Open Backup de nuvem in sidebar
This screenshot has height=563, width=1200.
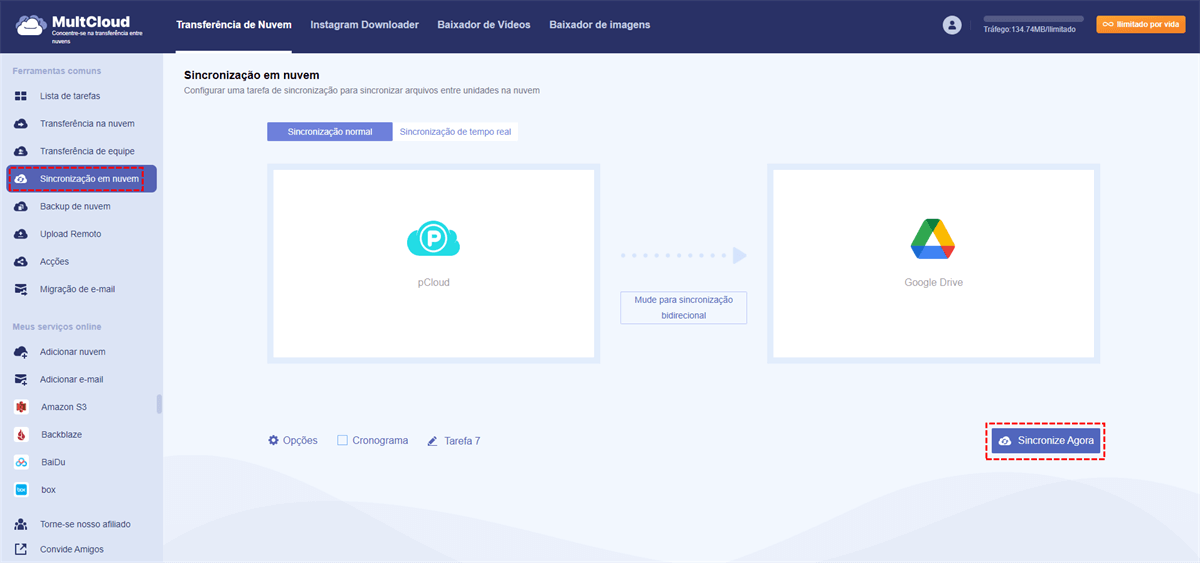75,206
